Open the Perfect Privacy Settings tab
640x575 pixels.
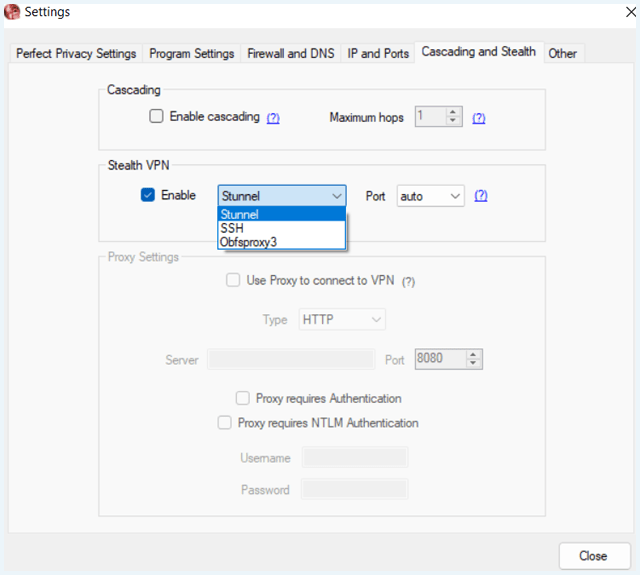[x=76, y=53]
